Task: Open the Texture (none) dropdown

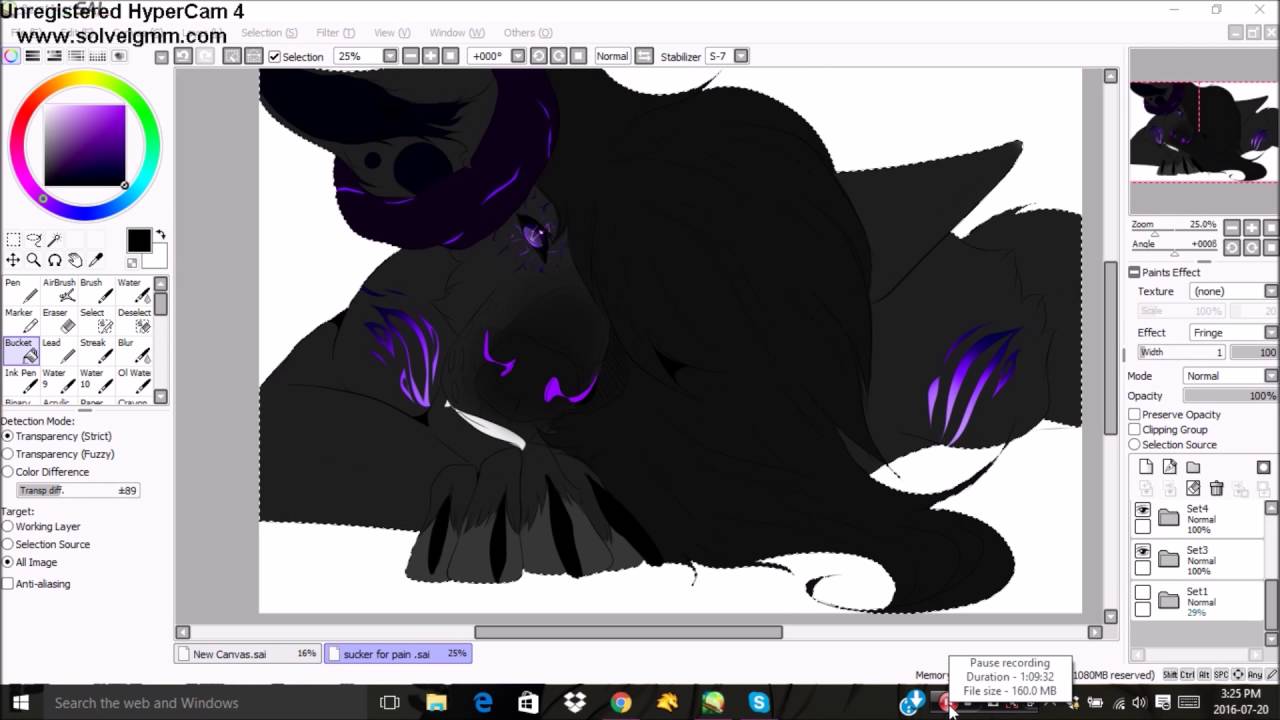Action: click(1271, 291)
